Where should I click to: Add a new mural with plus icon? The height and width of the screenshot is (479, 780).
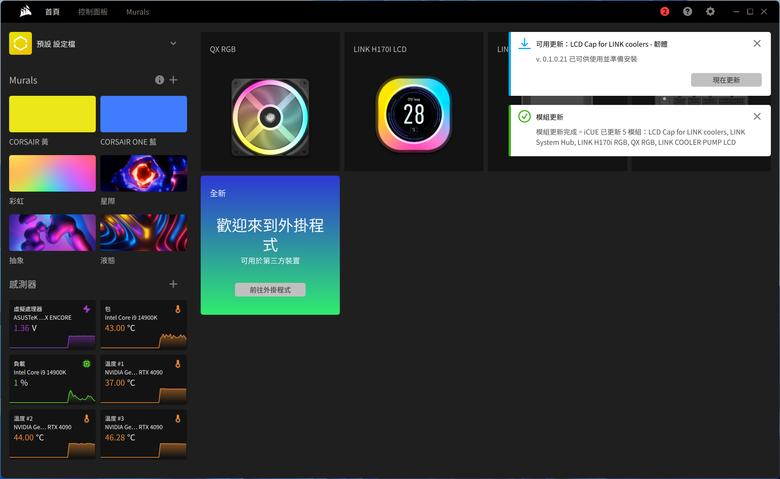coord(173,80)
